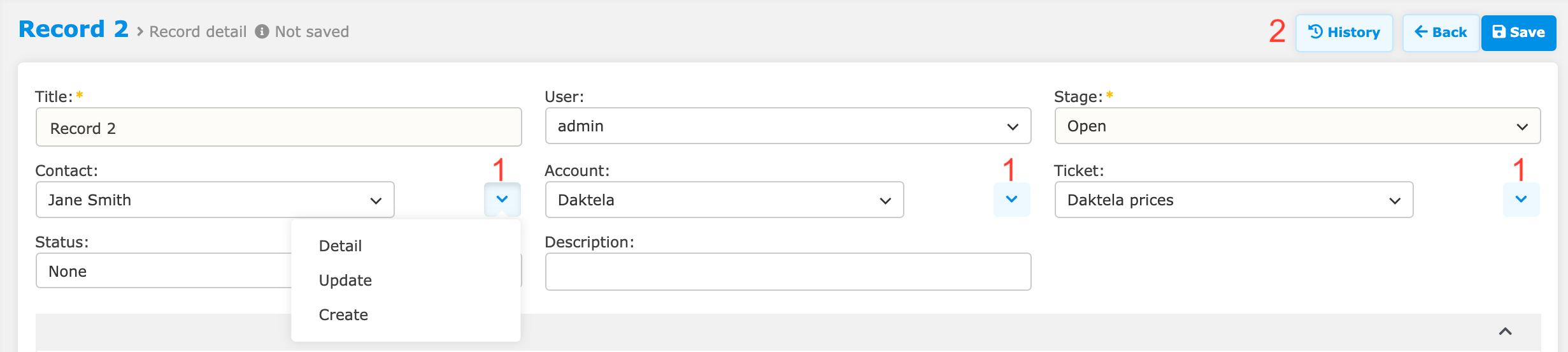Expand the Contact dropdown with Jane Smith

pyautogui.click(x=215, y=200)
